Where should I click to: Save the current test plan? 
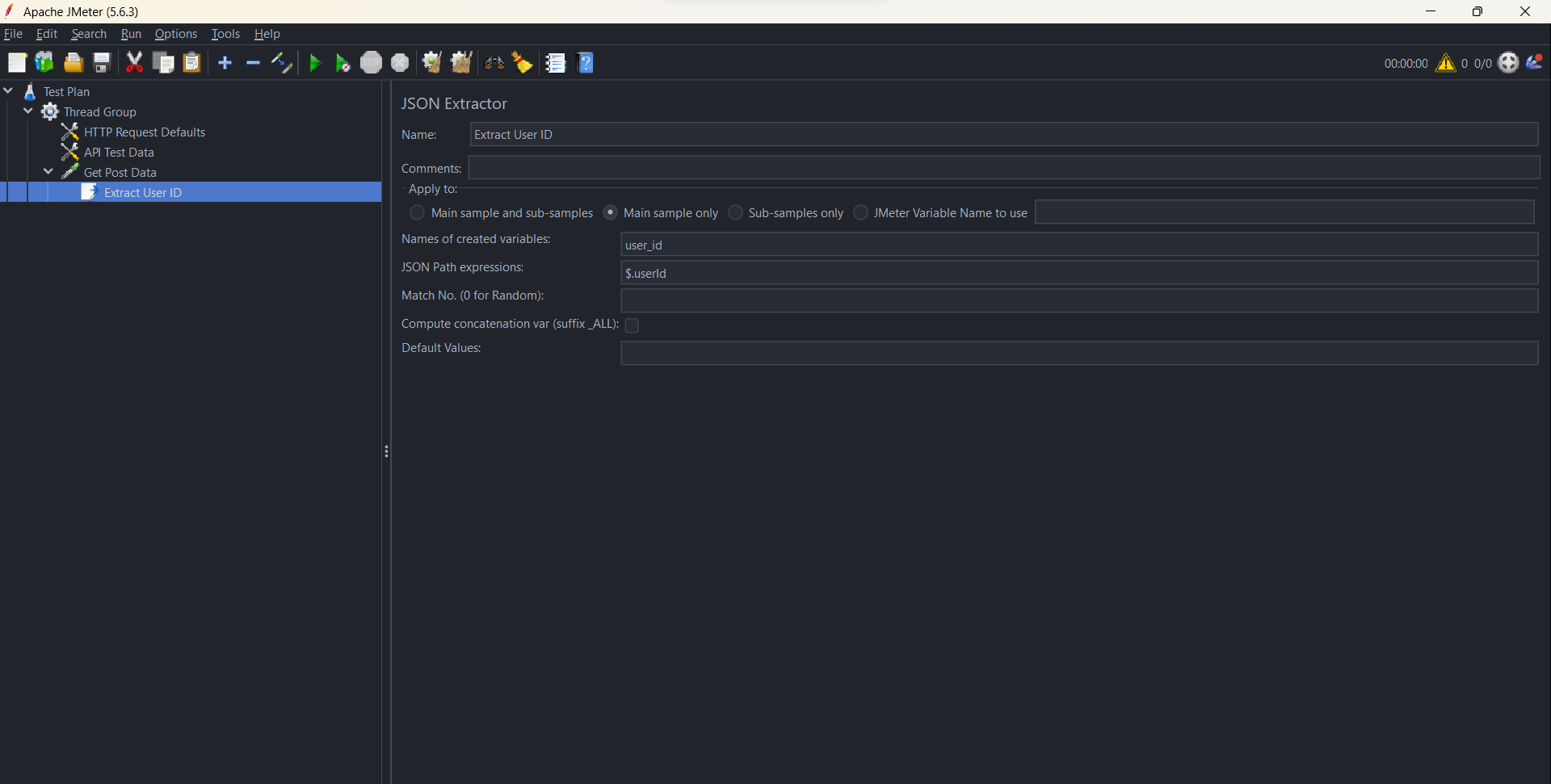[100, 62]
